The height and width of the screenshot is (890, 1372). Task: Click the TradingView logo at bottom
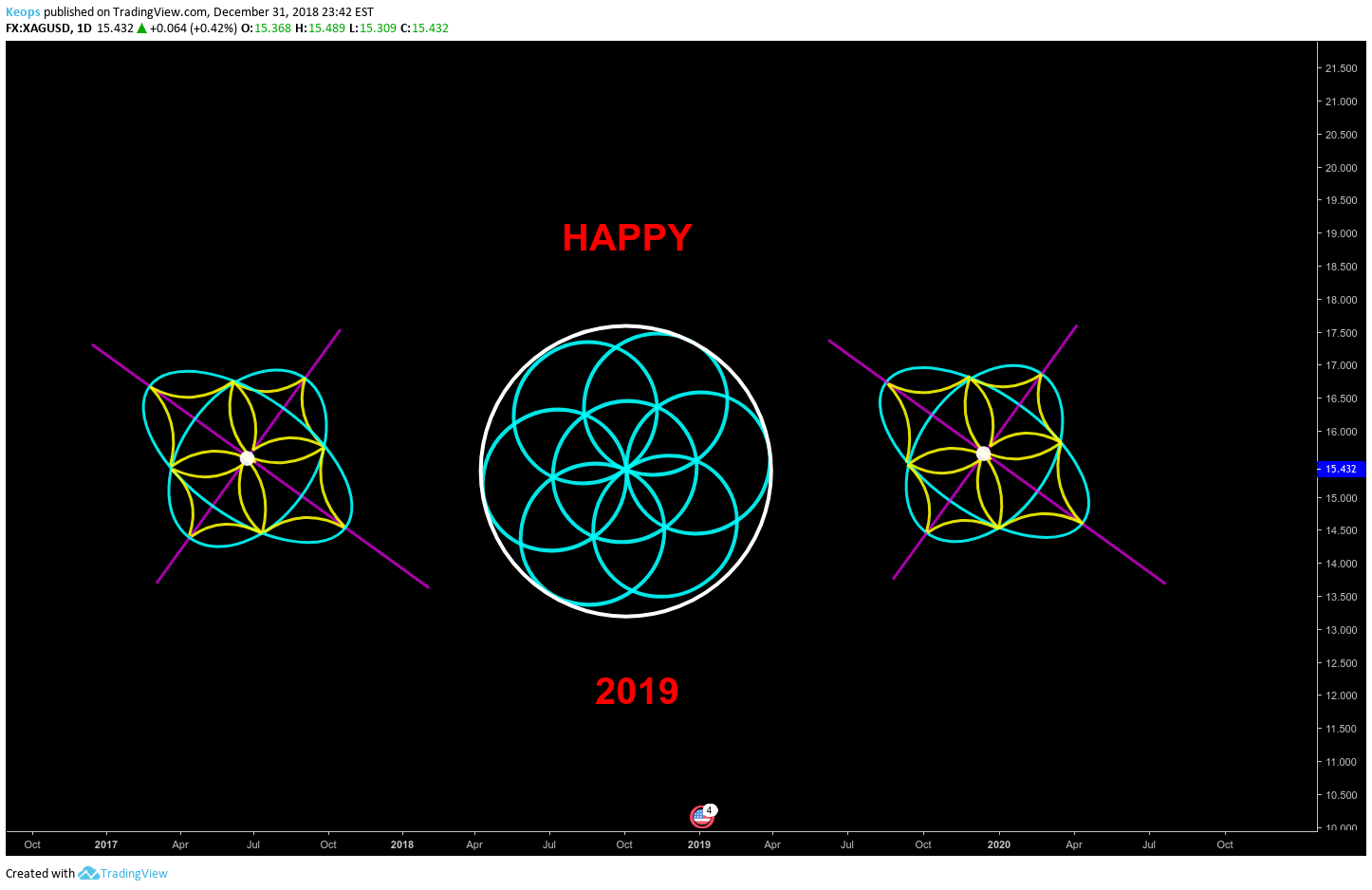point(123,873)
